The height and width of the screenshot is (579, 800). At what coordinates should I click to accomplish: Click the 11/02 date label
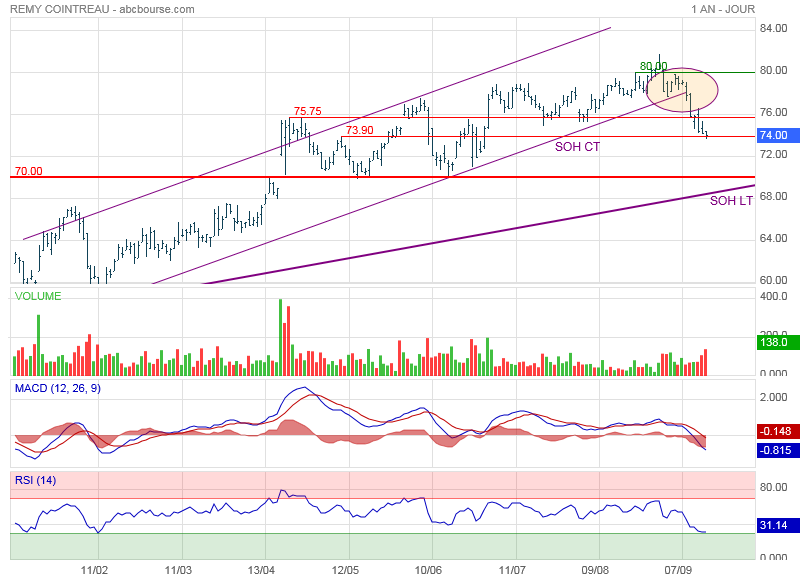point(94,570)
